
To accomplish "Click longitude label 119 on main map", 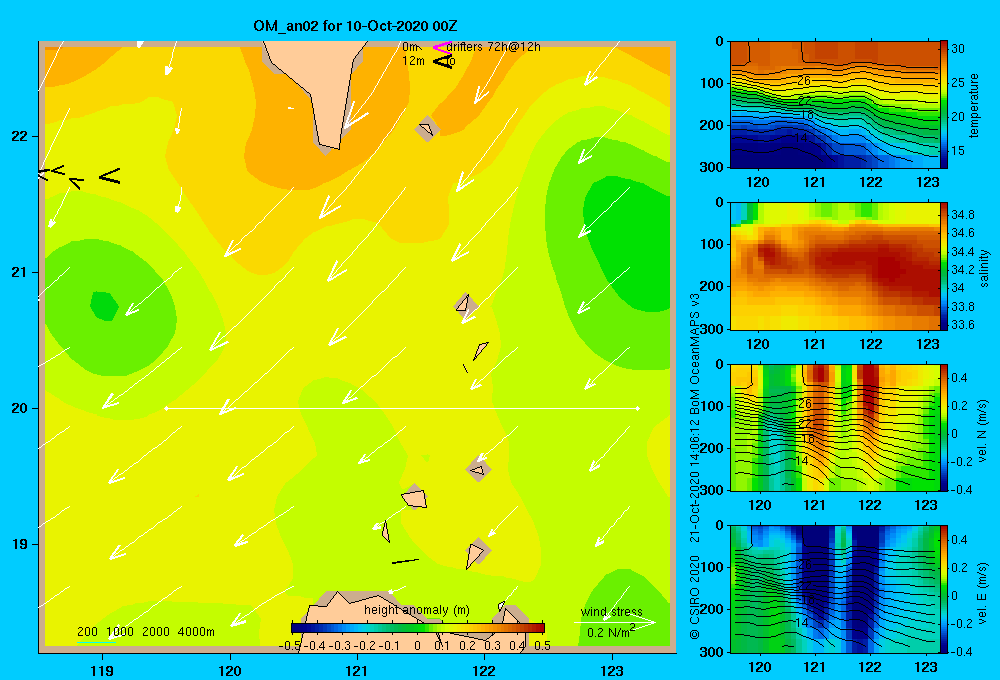I will (103, 670).
